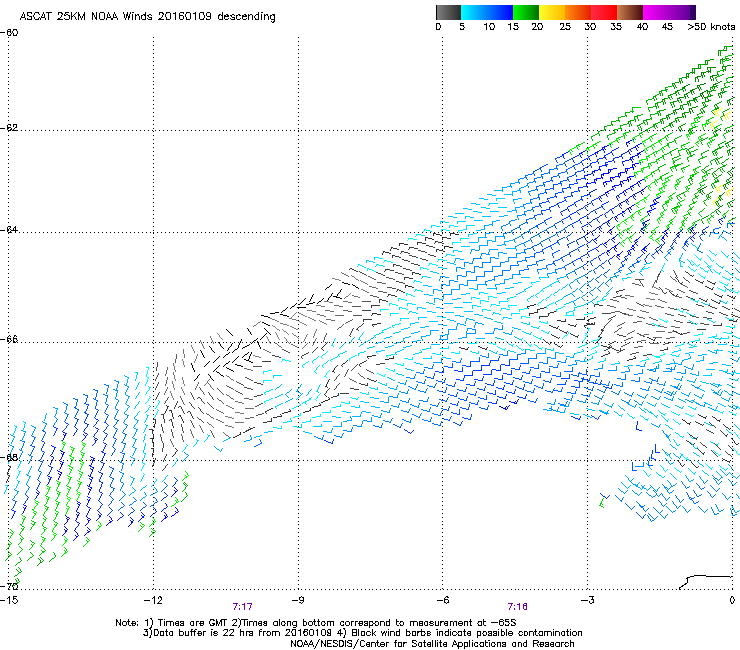The image size is (740, 650).
Task: Click the gray 0-5 knots legend segment
Action: pos(448,12)
